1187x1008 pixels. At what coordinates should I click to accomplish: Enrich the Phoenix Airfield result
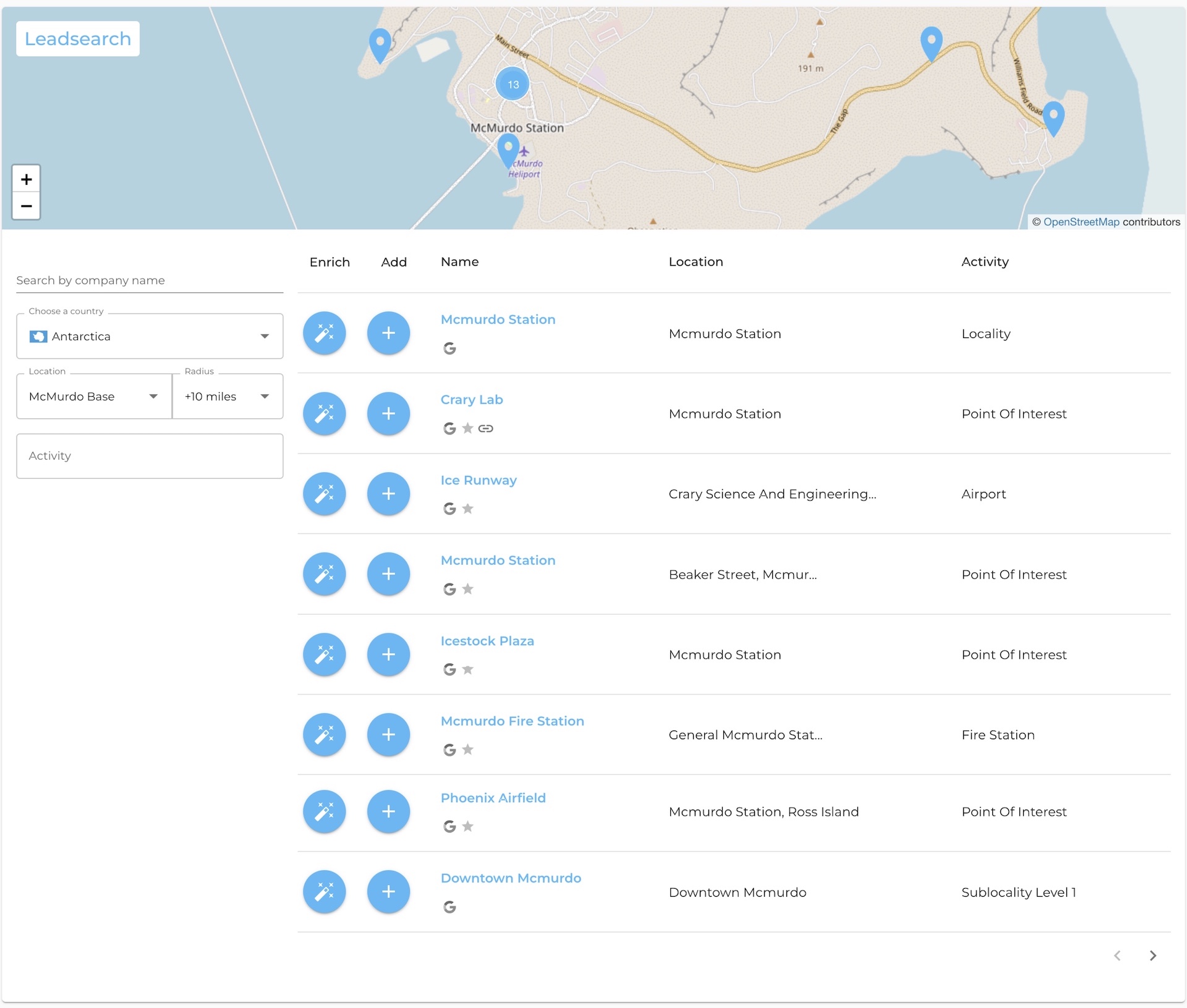pyautogui.click(x=324, y=811)
